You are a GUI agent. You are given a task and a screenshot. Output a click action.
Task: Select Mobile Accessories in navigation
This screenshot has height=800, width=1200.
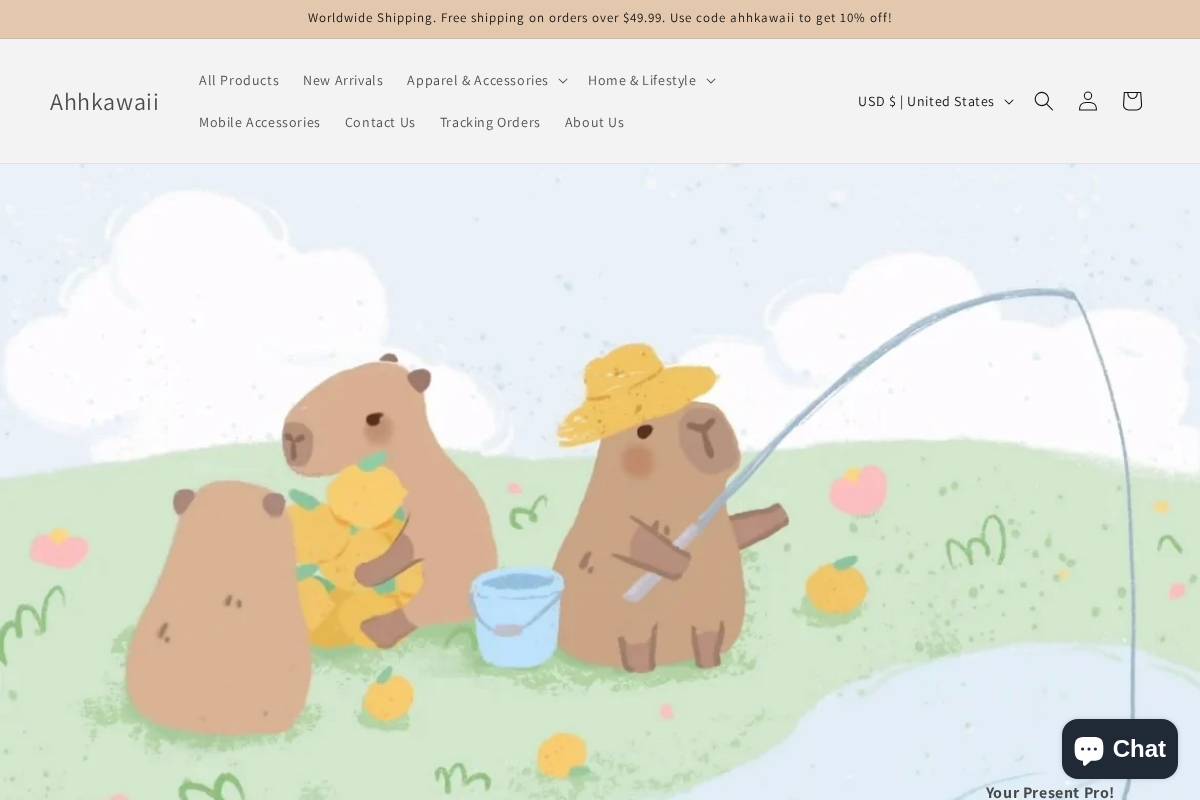tap(259, 122)
